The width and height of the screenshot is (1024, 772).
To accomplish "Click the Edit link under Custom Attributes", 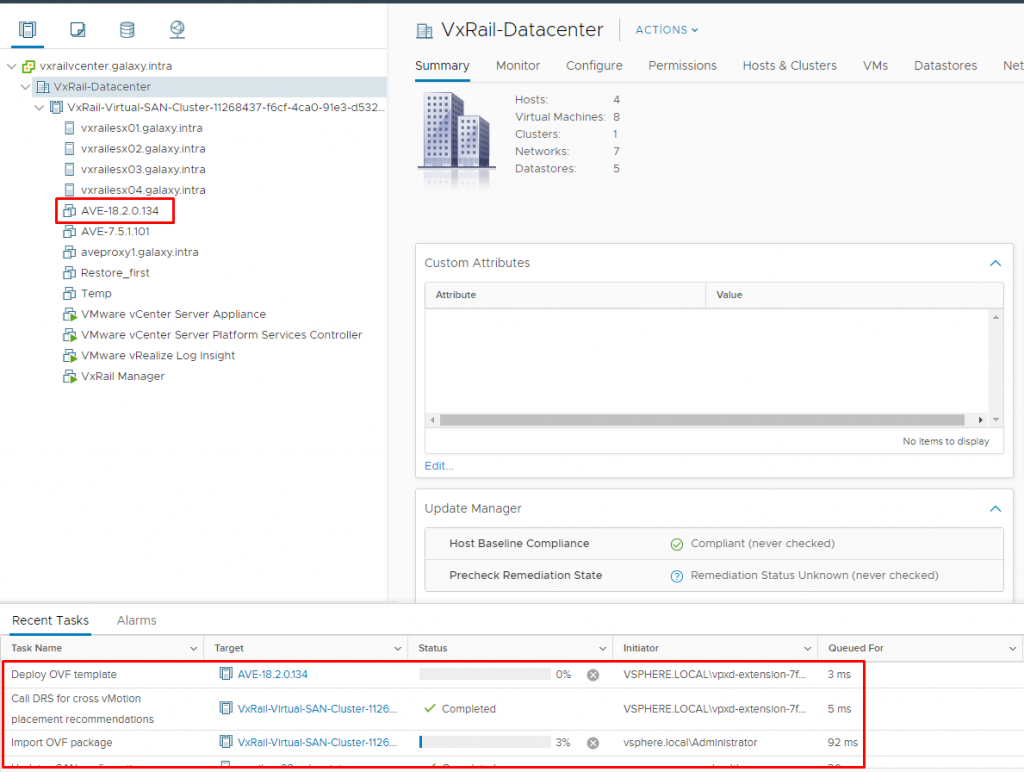I will pyautogui.click(x=439, y=466).
